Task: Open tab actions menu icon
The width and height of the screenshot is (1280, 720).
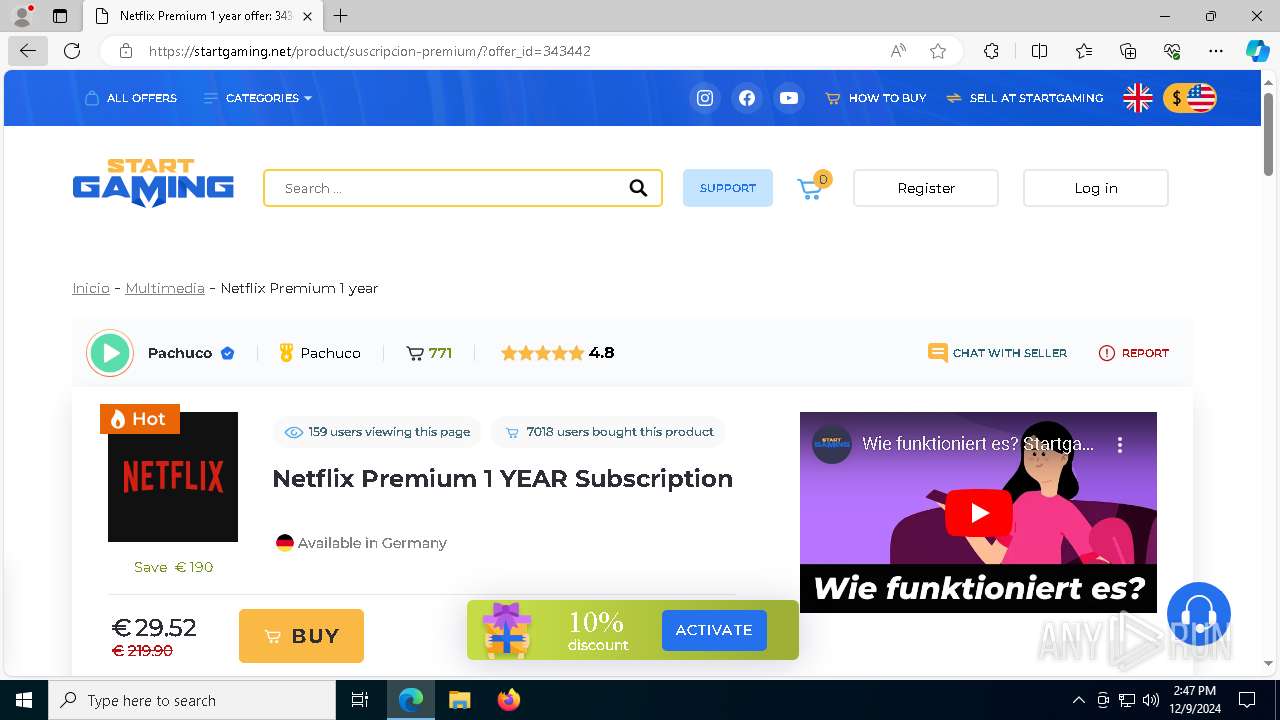Action: tap(60, 16)
